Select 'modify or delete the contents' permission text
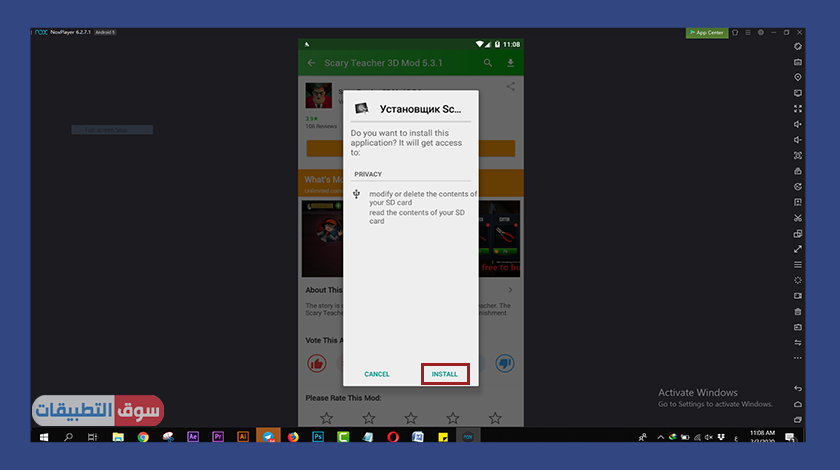 click(x=423, y=198)
